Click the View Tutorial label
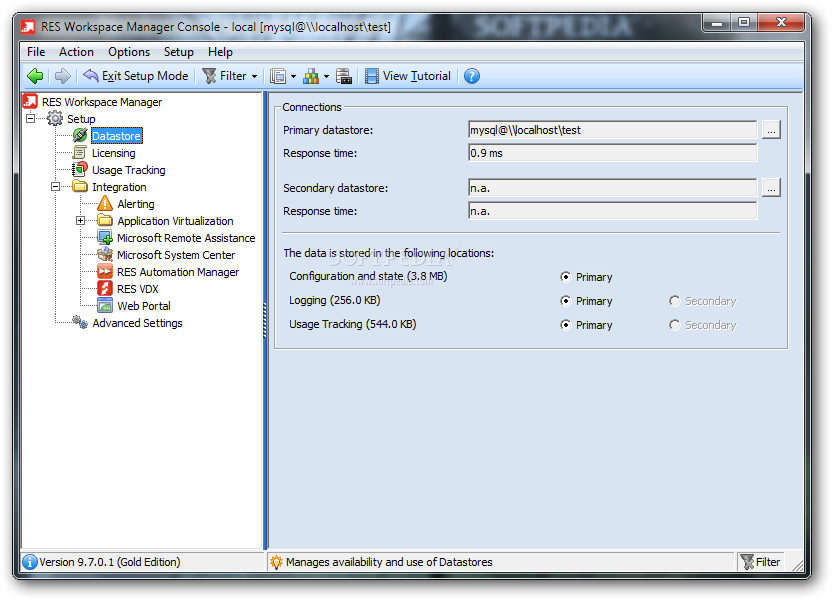This screenshot has height=600, width=832. [x=417, y=76]
